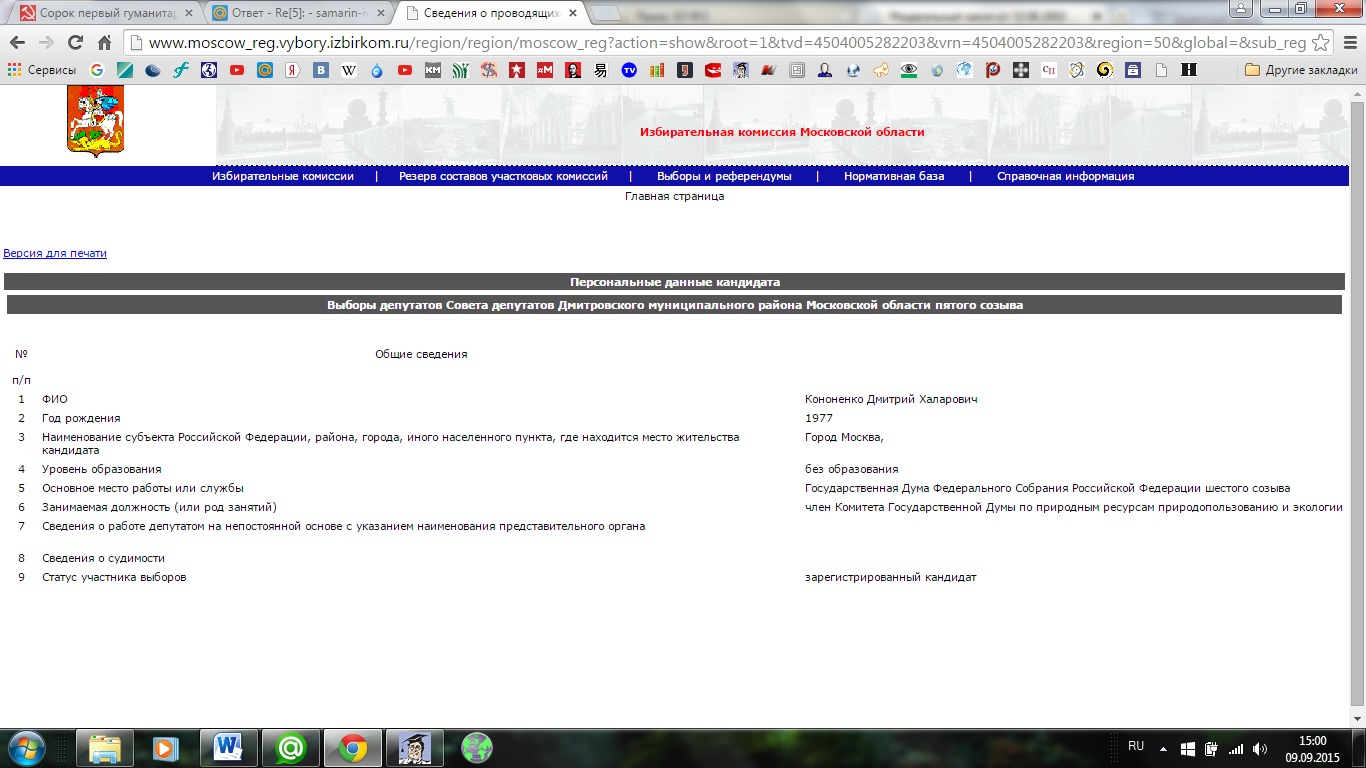Screen dimensions: 1366x768
Task: Open Windows Explorer from the taskbar
Action: coord(105,748)
